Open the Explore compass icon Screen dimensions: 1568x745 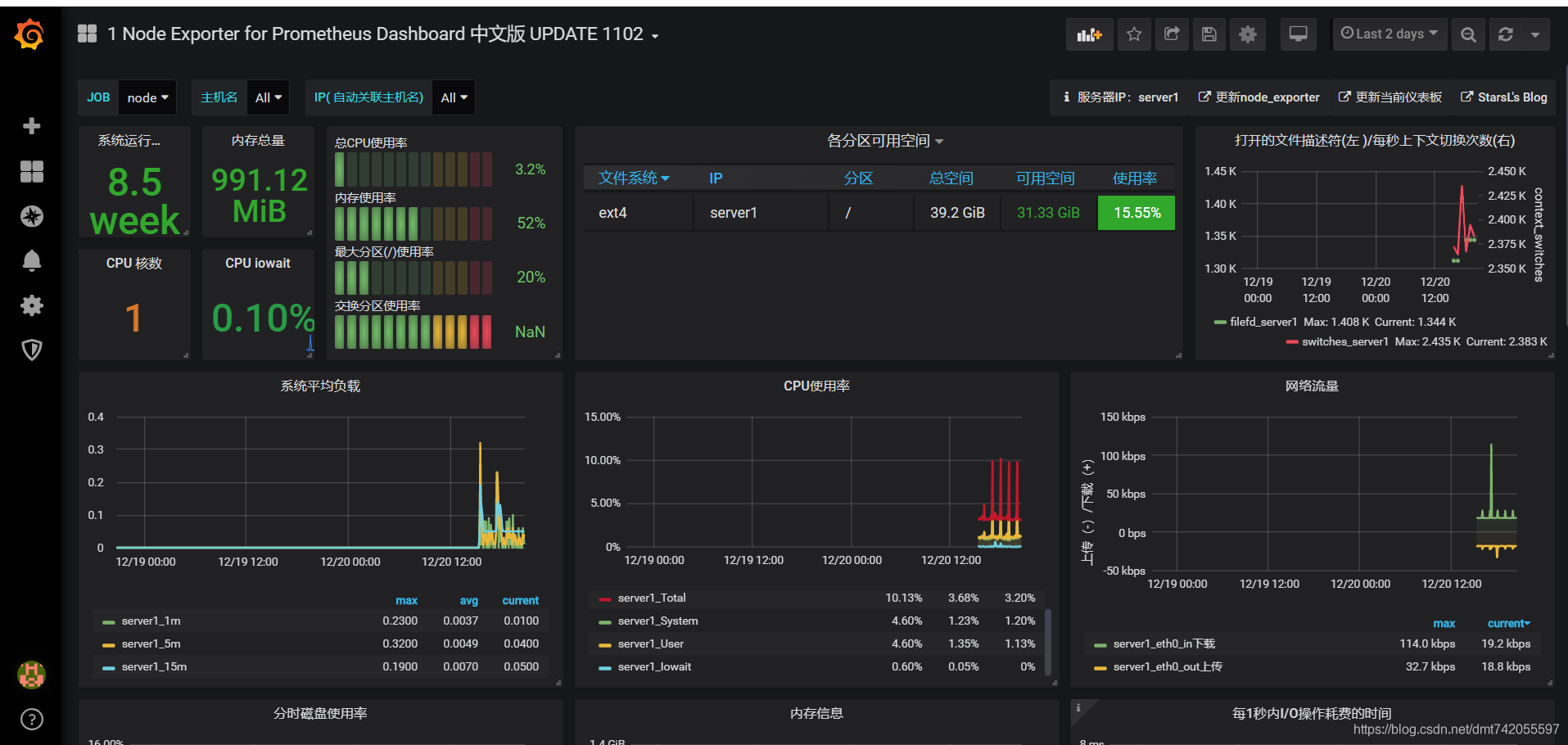click(x=31, y=216)
